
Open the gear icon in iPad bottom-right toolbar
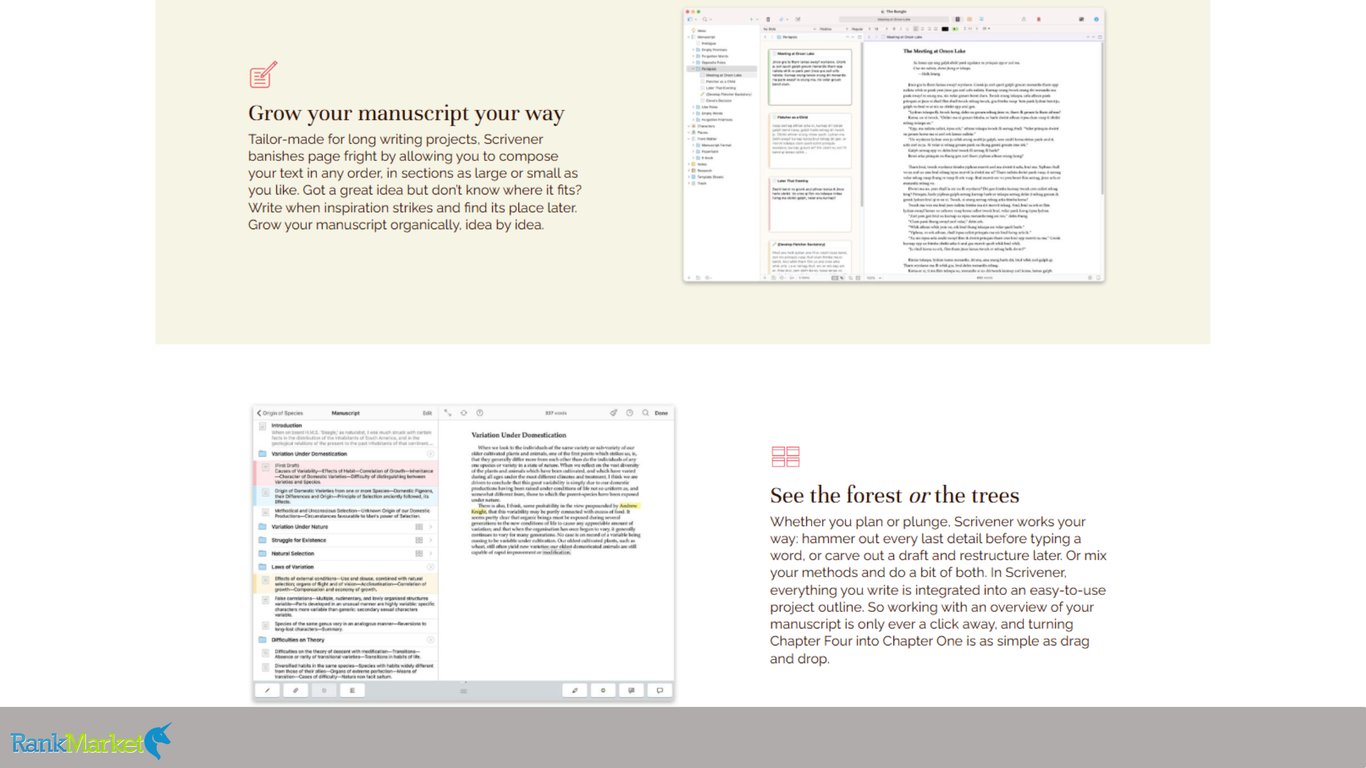[603, 690]
